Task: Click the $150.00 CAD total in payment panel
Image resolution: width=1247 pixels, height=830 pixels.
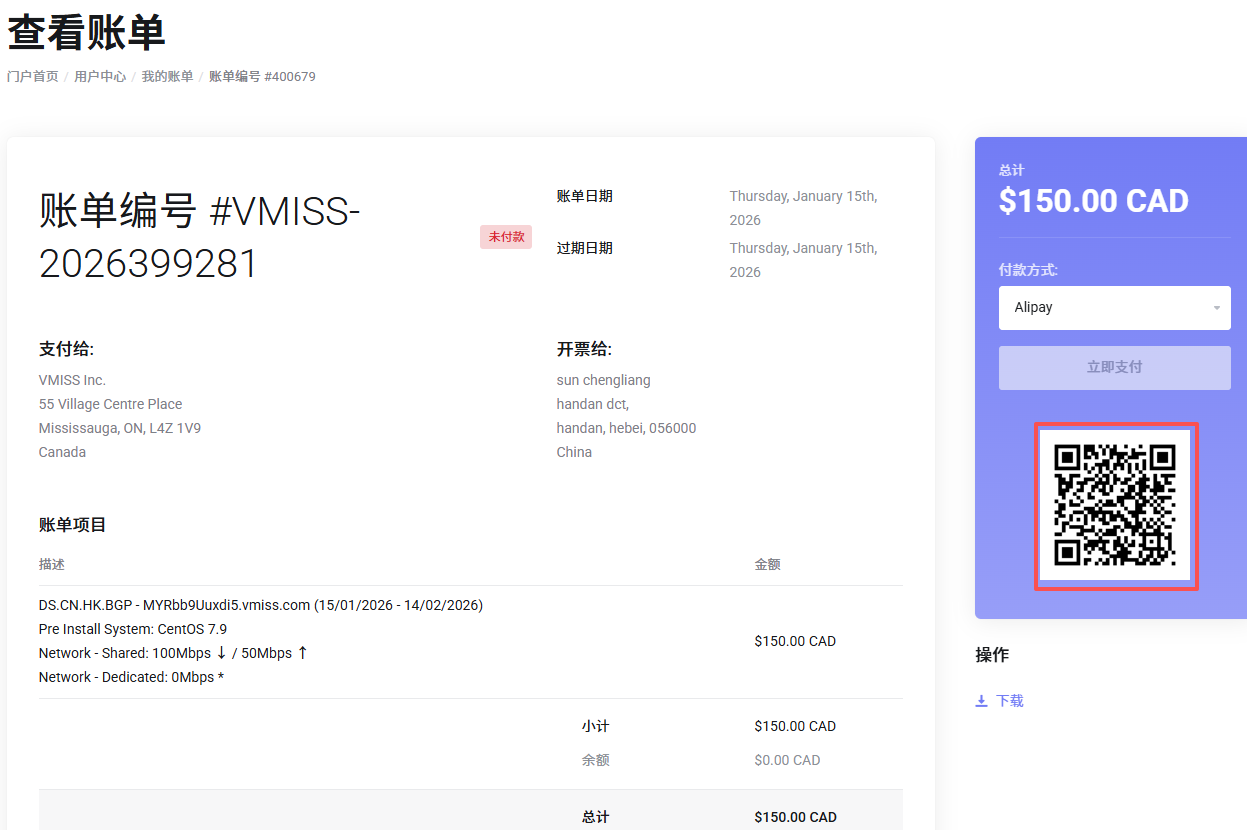Action: tap(1093, 201)
